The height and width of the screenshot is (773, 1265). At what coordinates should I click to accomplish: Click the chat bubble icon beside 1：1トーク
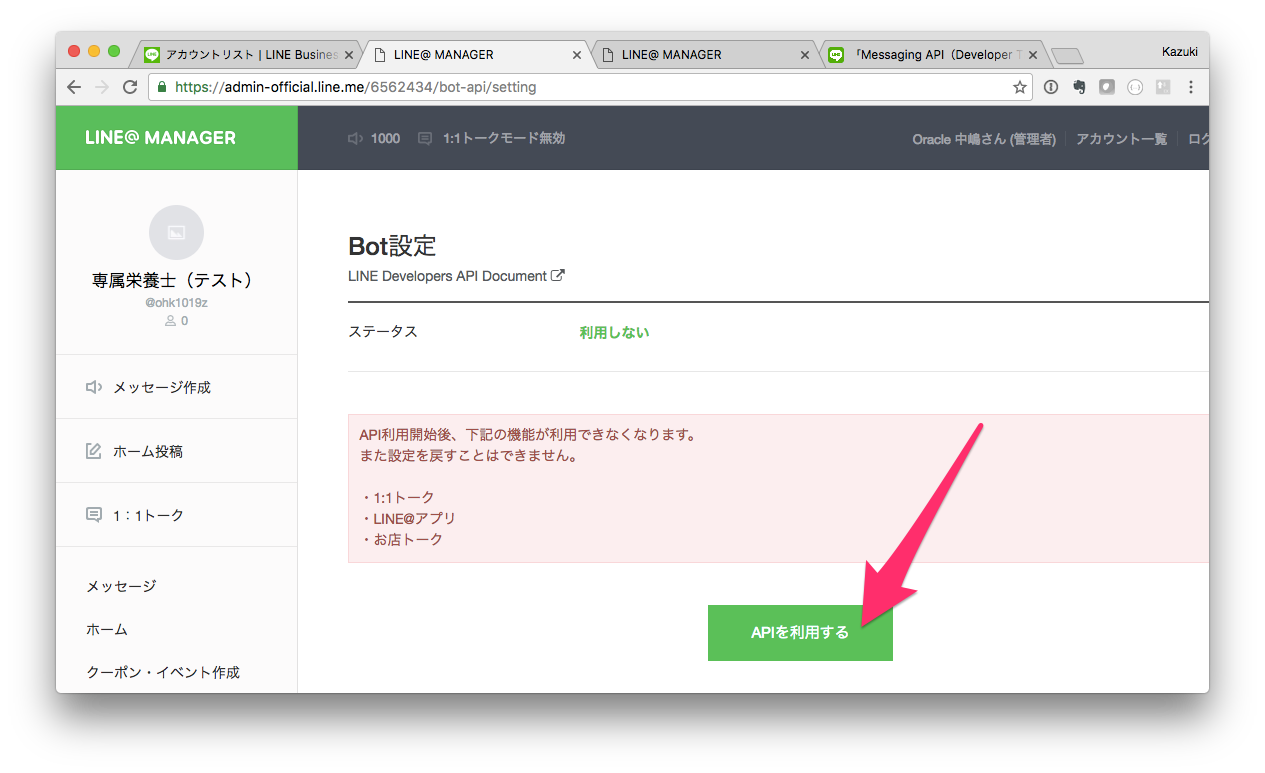coord(94,515)
